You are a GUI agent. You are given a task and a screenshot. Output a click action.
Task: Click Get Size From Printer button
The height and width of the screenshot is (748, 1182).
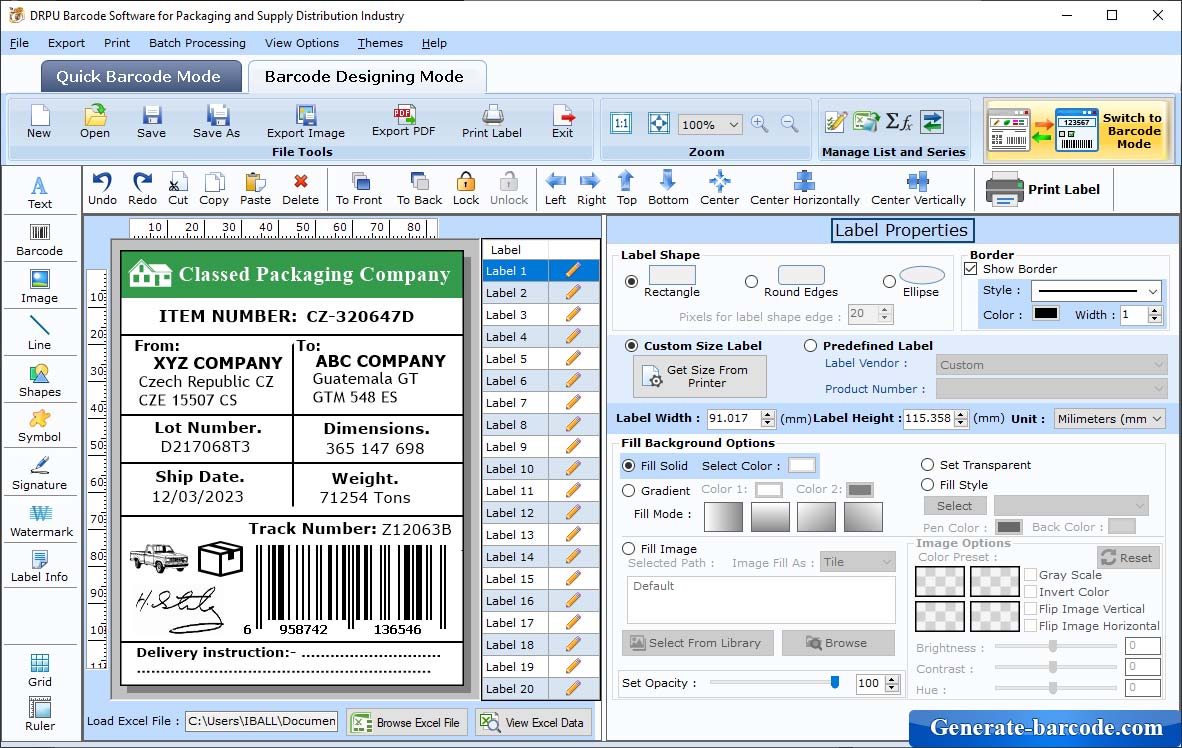coord(700,376)
